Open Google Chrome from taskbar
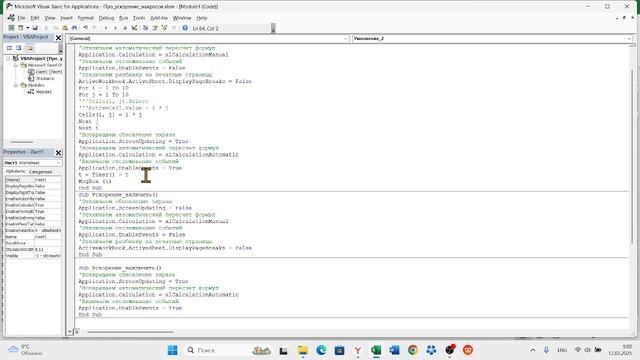The width and height of the screenshot is (640, 360). 413,350
